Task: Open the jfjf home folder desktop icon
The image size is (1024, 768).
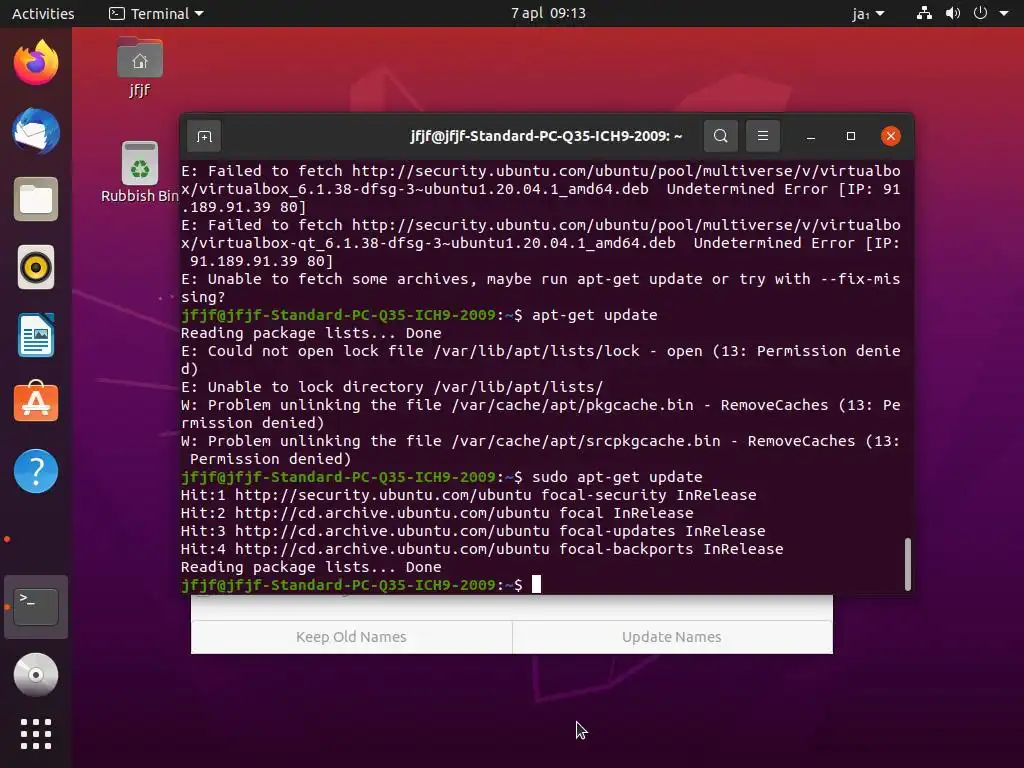Action: 140,67
